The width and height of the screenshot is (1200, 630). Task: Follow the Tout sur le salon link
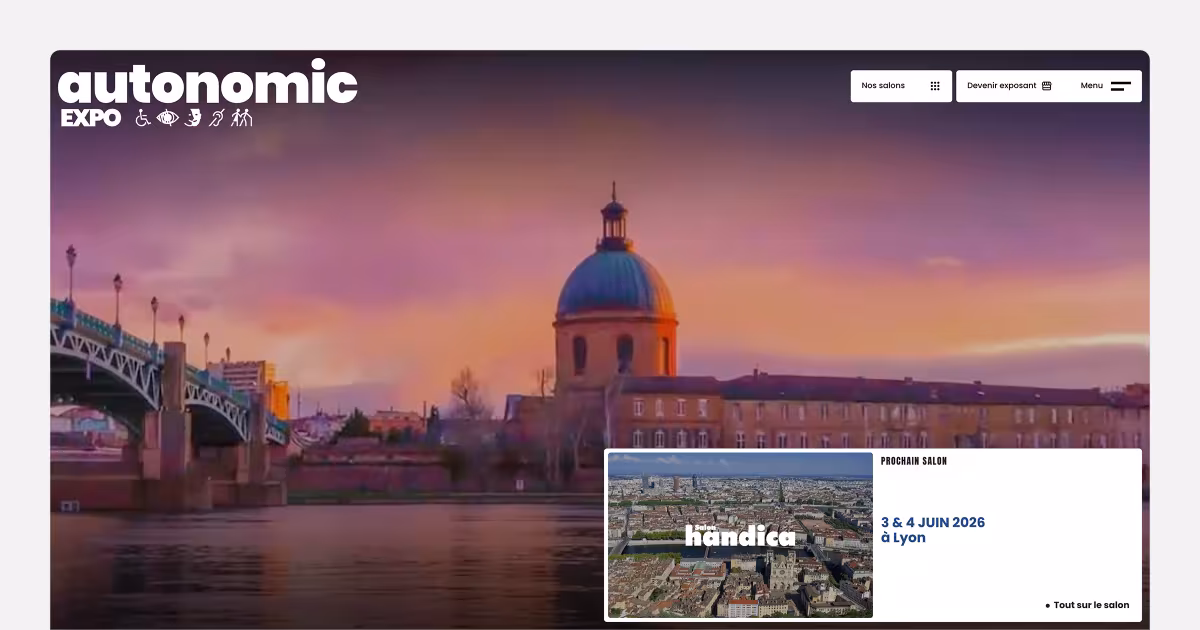1090,605
